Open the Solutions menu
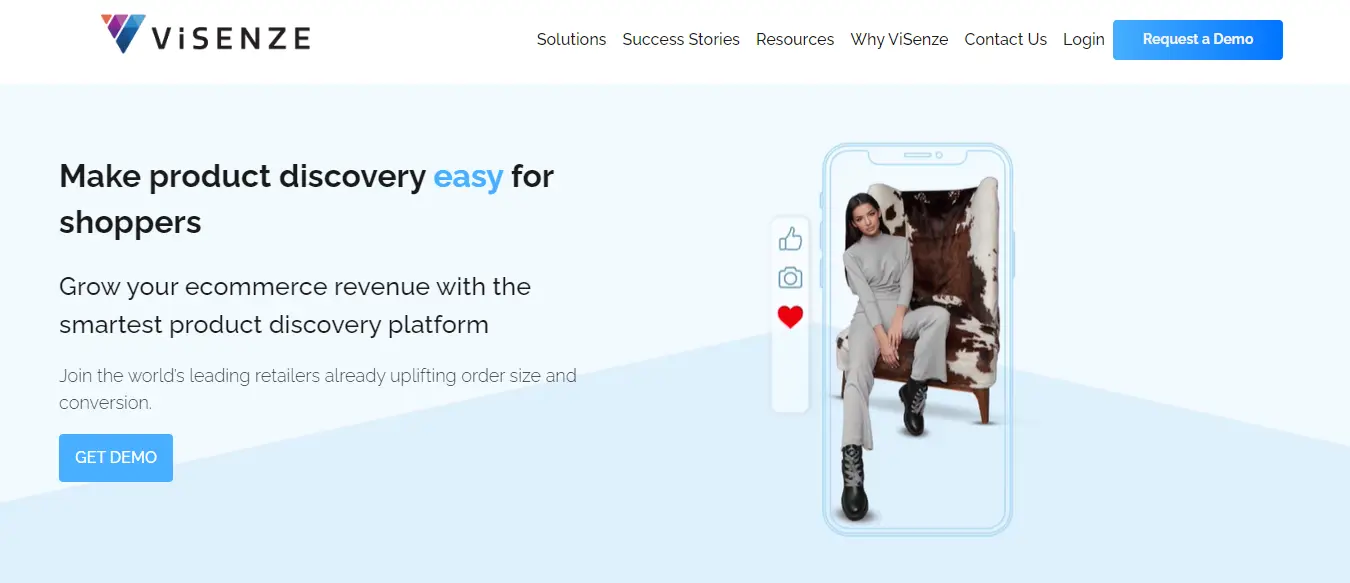This screenshot has width=1350, height=583. coord(571,39)
